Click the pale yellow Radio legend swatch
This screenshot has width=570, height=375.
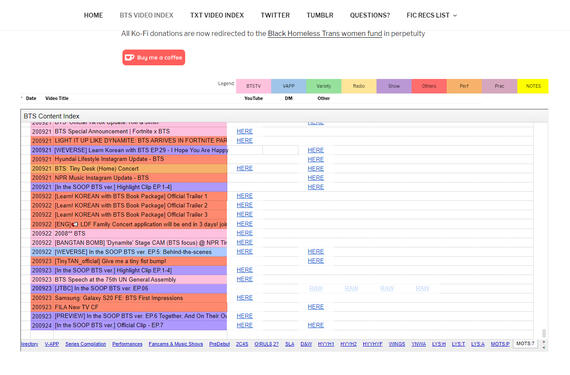tap(359, 86)
